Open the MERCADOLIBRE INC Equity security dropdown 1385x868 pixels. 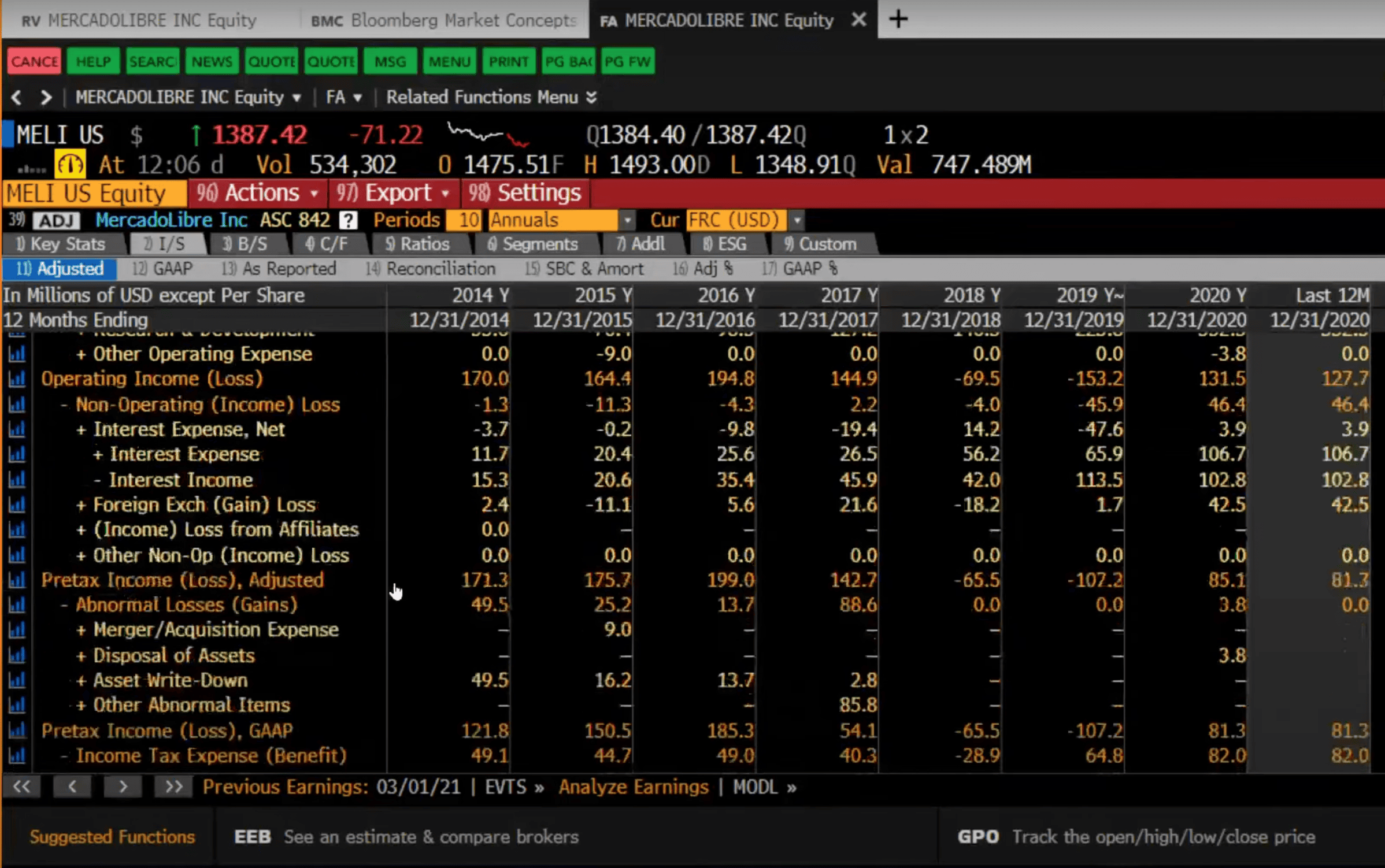tap(188, 97)
